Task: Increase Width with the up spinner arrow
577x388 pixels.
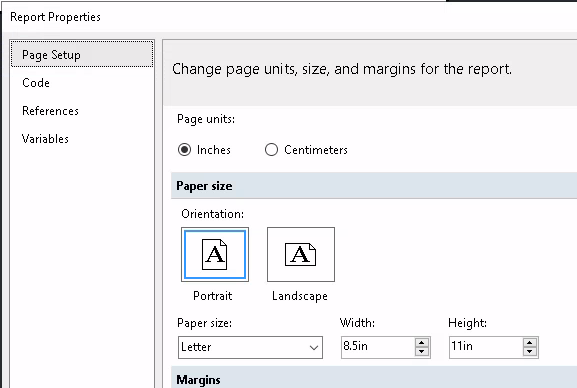Action: pyautogui.click(x=422, y=342)
